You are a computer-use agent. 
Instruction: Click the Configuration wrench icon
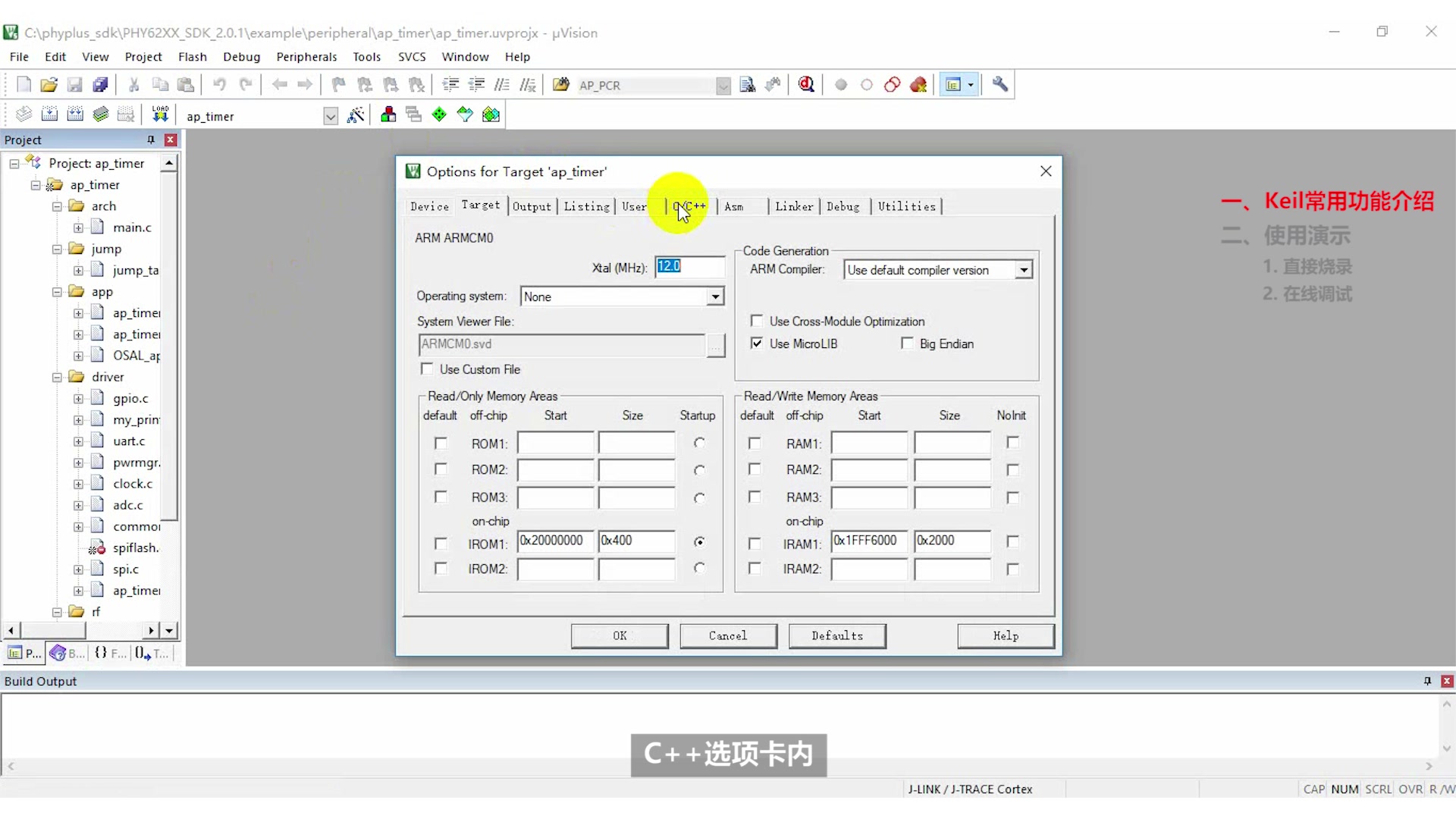tap(1000, 85)
